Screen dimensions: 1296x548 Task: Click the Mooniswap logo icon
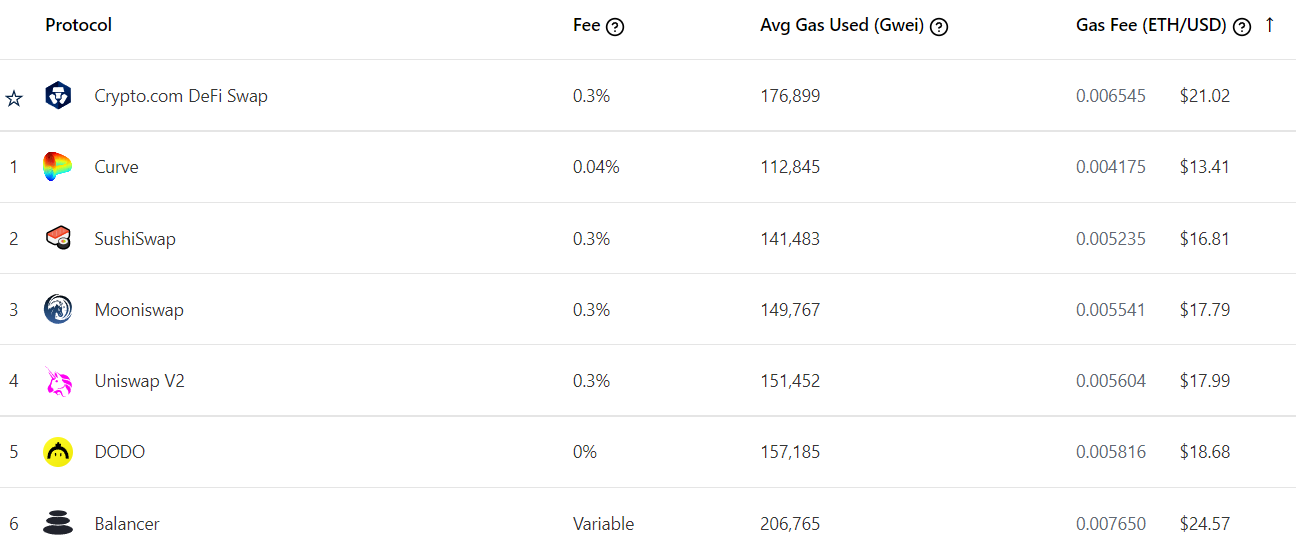[x=58, y=309]
